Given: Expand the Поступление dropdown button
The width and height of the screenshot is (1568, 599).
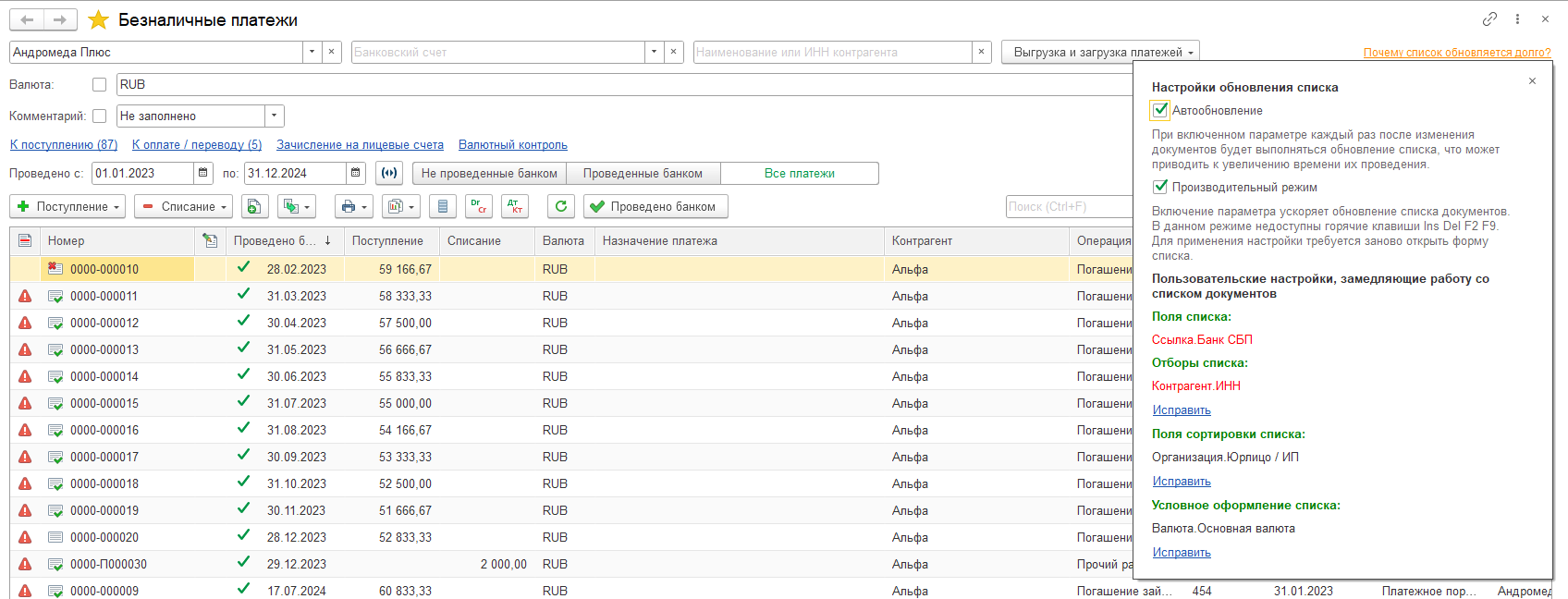Looking at the screenshot, I should [x=69, y=207].
